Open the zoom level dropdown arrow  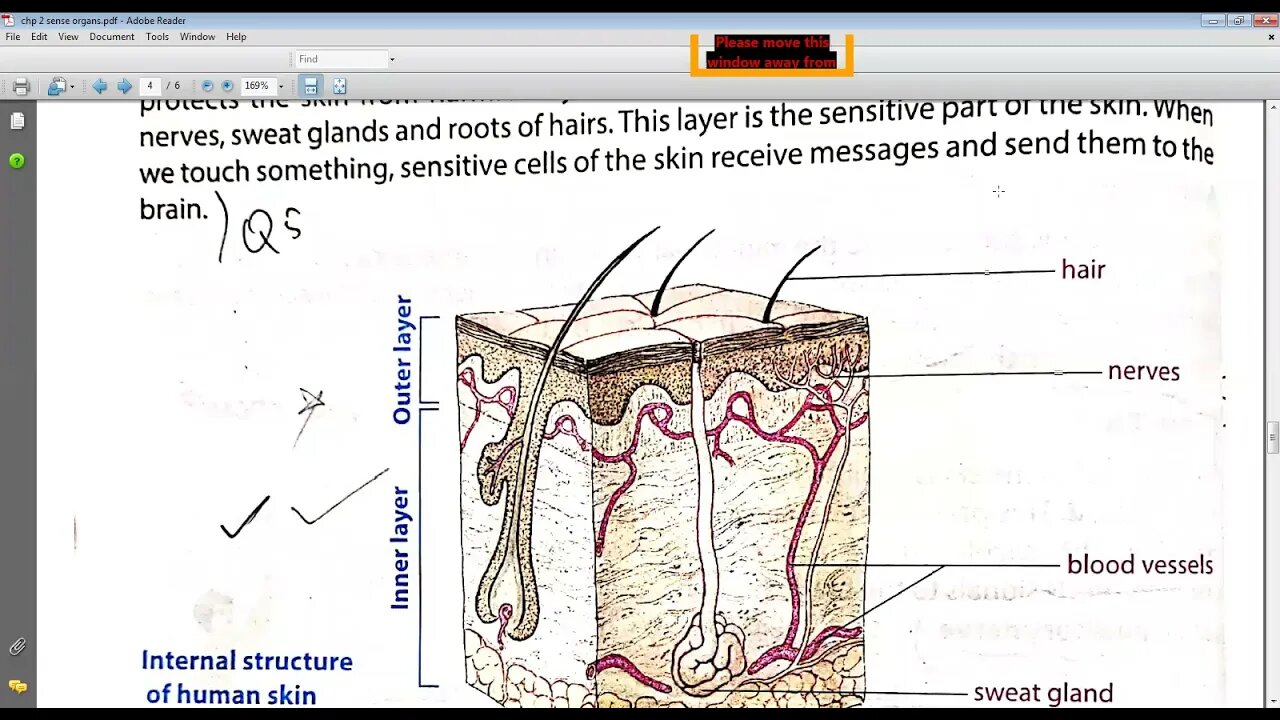coord(281,87)
